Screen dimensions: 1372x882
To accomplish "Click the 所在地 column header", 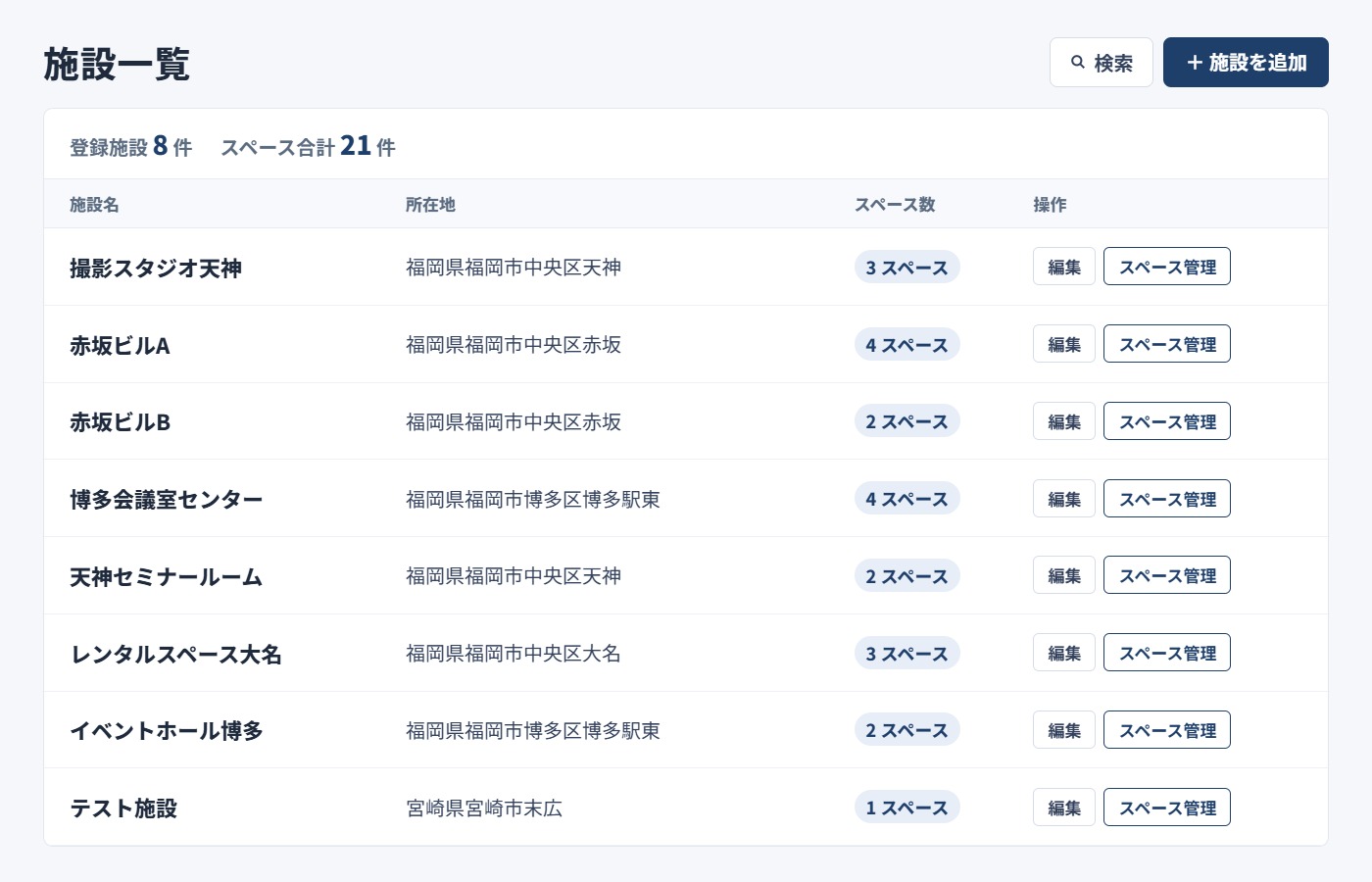I will tap(430, 205).
